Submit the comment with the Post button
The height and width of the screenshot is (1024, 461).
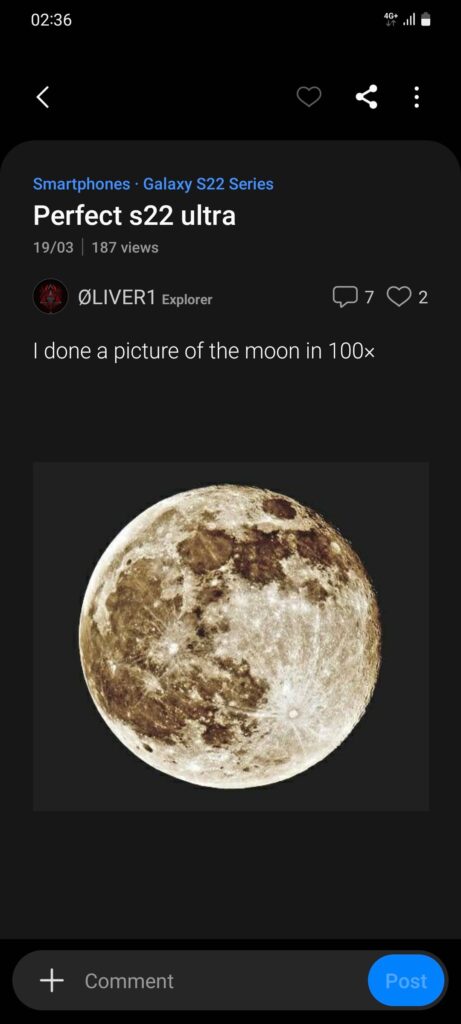pyautogui.click(x=406, y=980)
